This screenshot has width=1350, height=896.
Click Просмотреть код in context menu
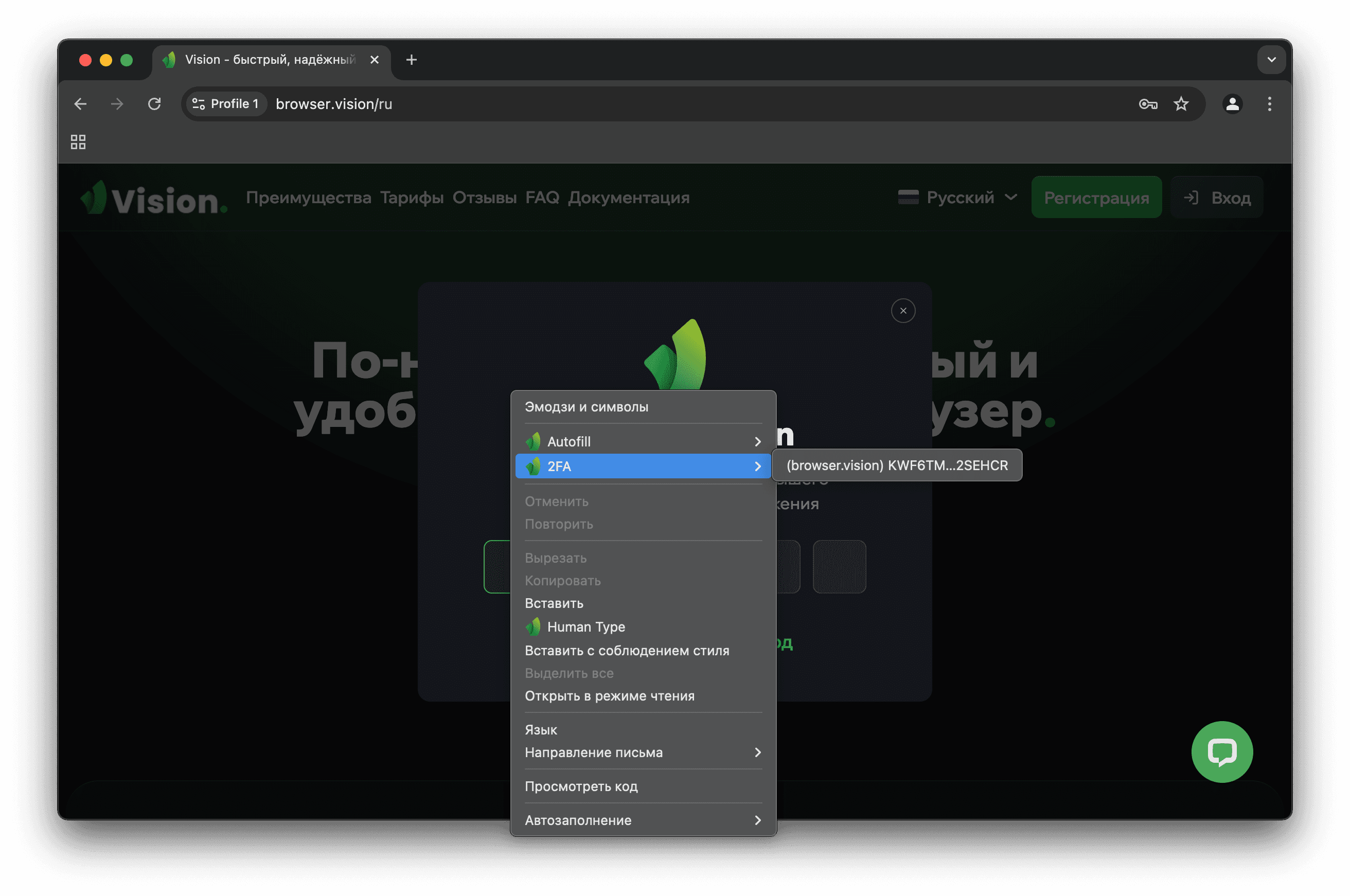coord(581,786)
